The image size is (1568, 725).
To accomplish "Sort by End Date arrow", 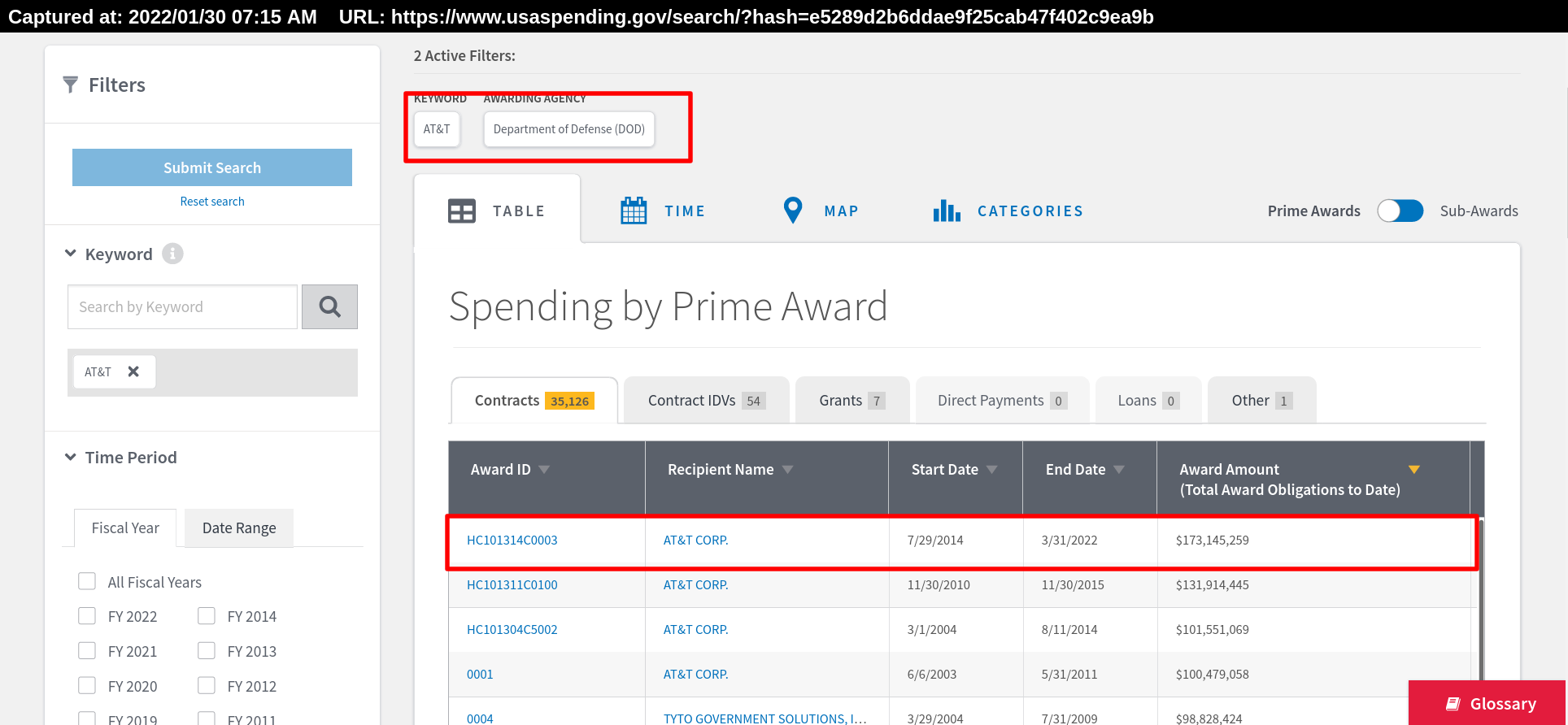I will pyautogui.click(x=1119, y=470).
